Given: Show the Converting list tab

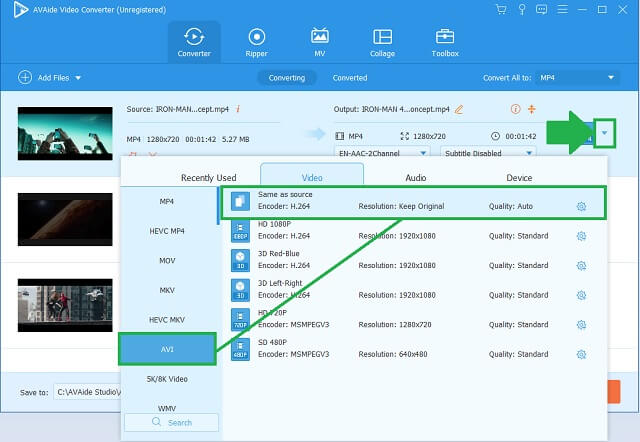Looking at the screenshot, I should 287,78.
